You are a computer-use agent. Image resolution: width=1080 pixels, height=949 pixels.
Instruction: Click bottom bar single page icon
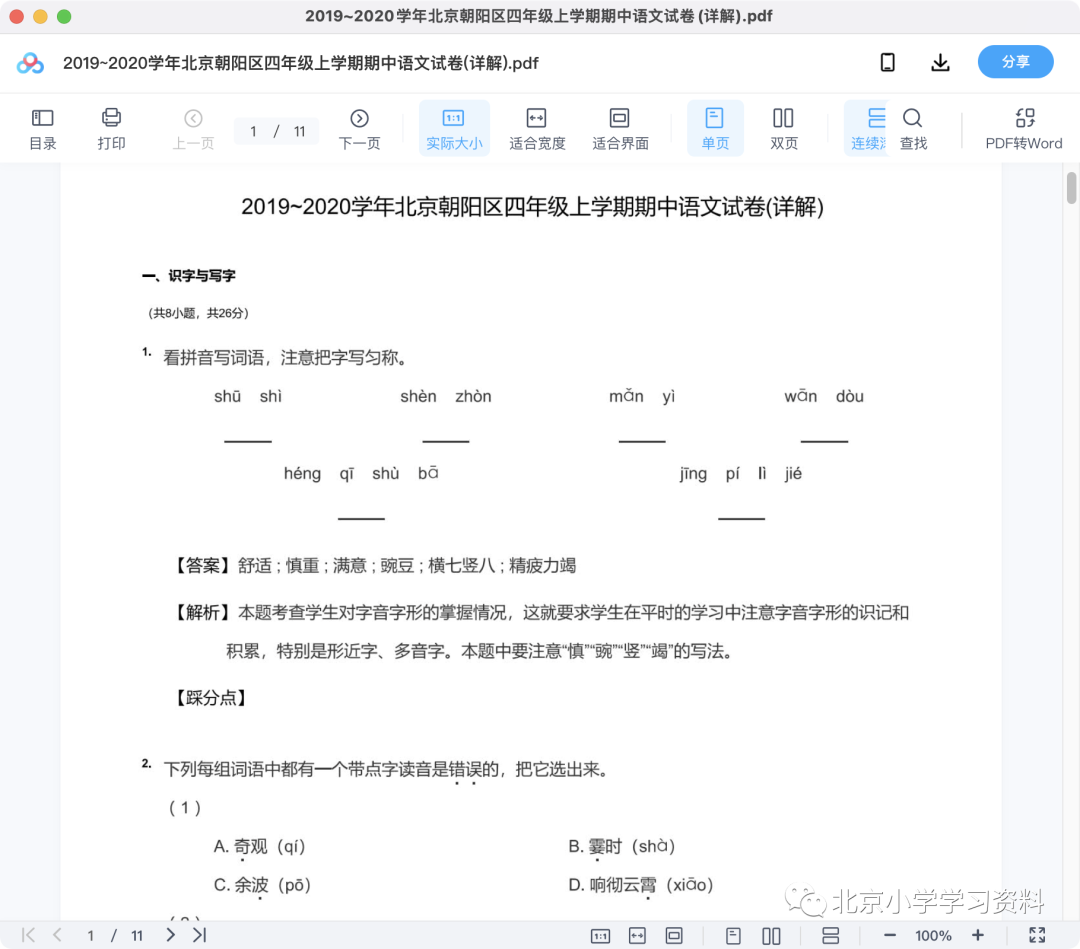733,936
